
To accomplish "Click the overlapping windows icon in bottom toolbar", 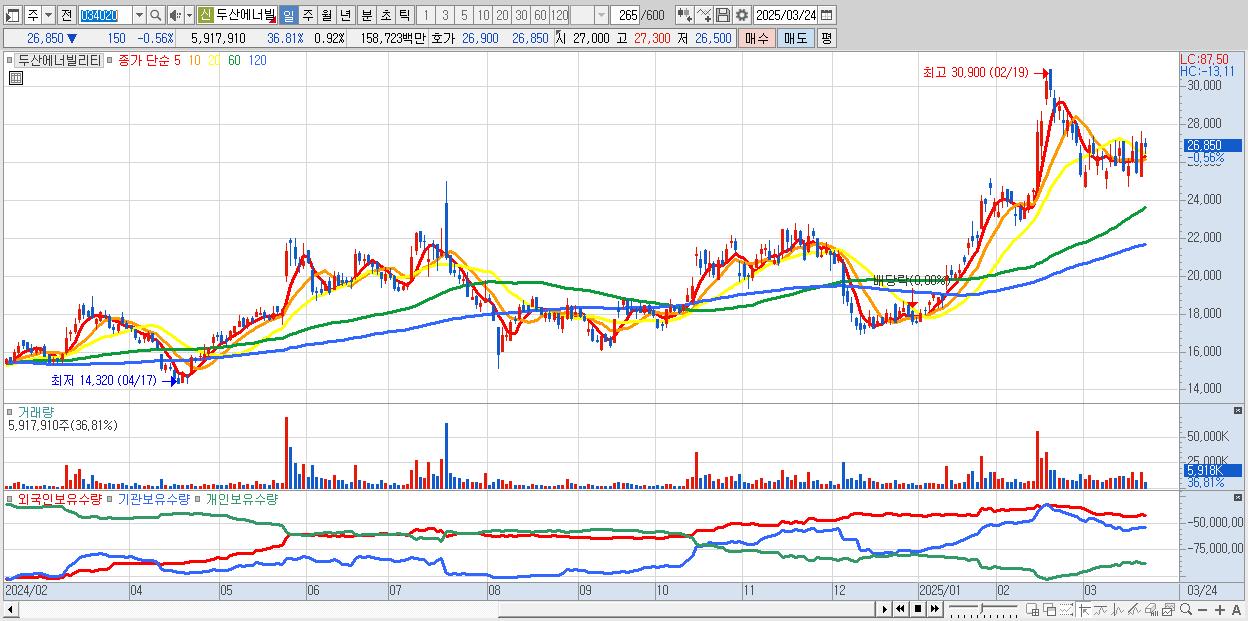I will pyautogui.click(x=1050, y=609).
